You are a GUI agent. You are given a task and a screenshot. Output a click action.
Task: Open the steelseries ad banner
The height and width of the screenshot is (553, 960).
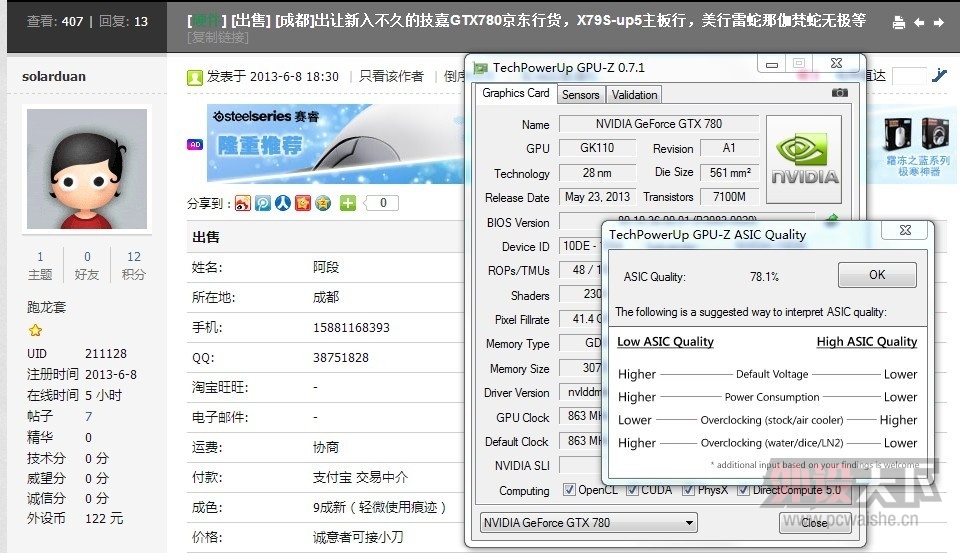pos(336,143)
